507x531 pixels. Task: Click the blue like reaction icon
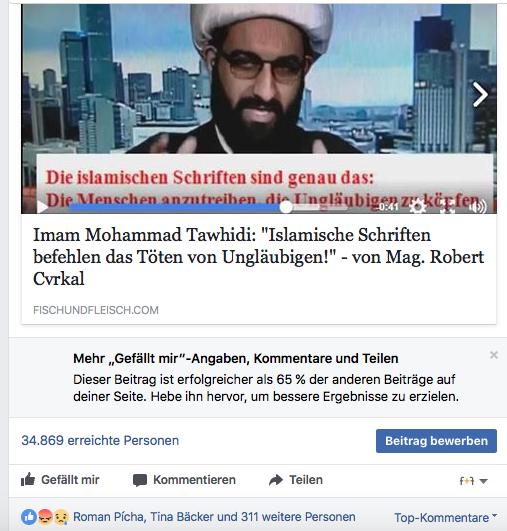(x=29, y=517)
